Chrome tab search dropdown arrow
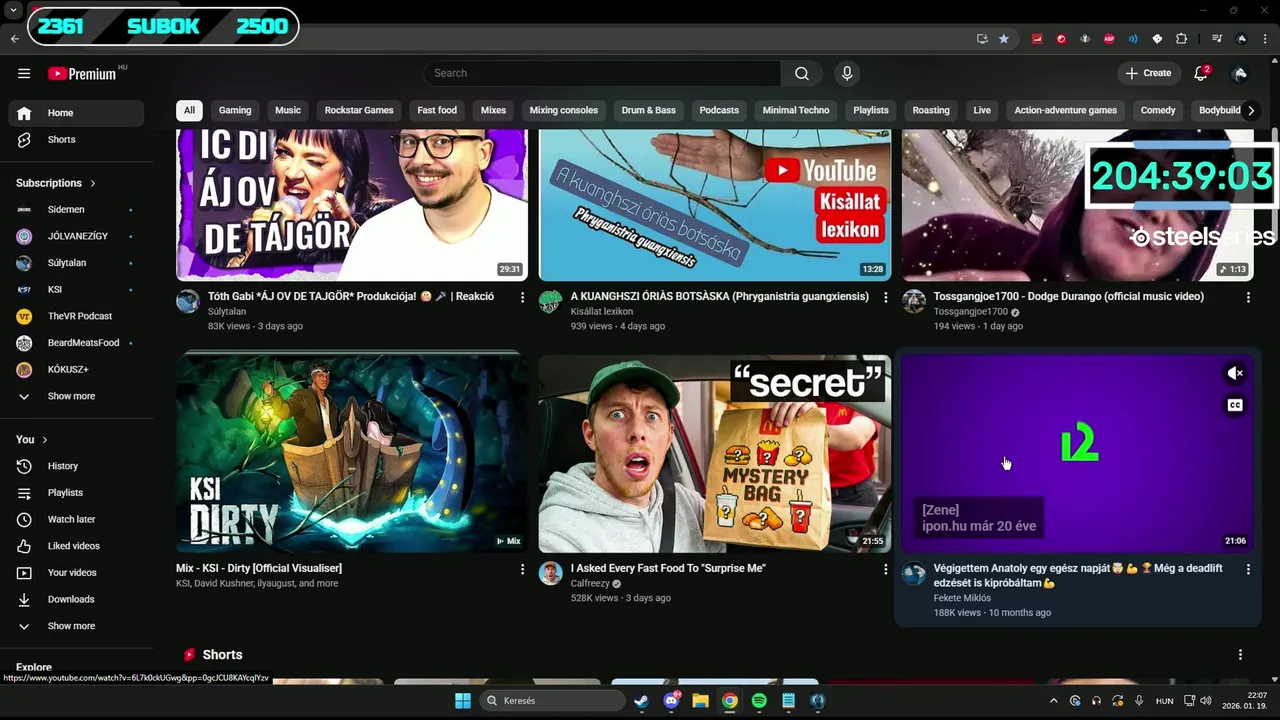 click(14, 10)
